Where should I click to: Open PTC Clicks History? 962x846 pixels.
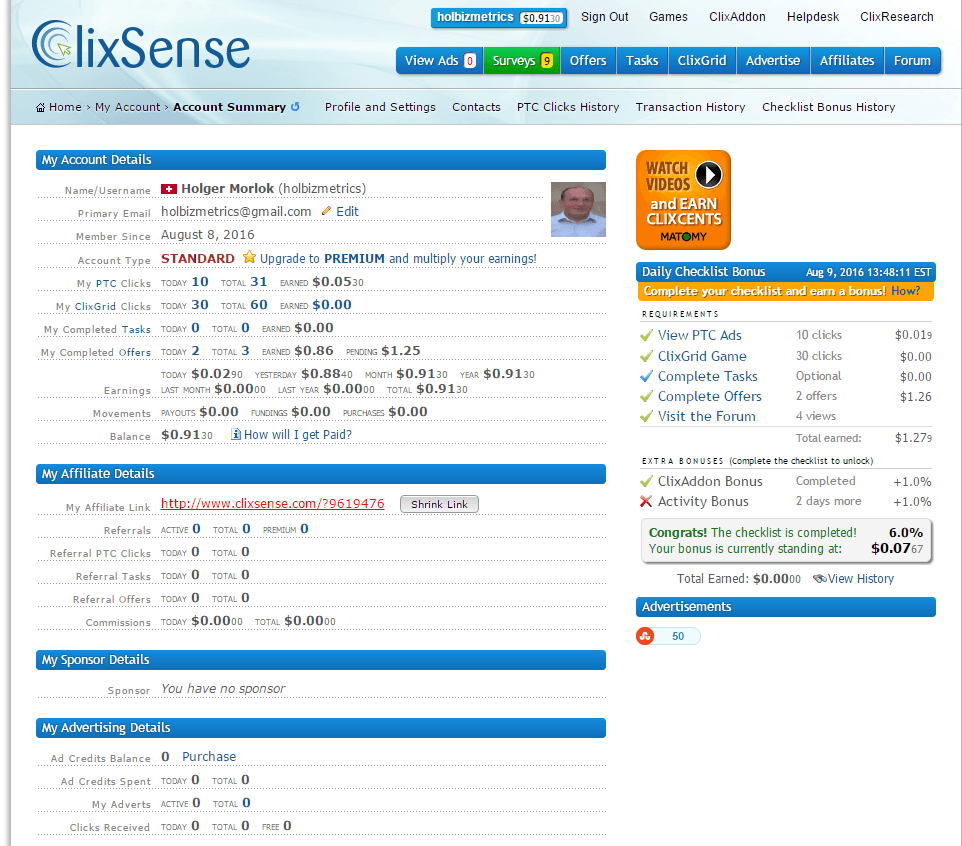tap(568, 107)
